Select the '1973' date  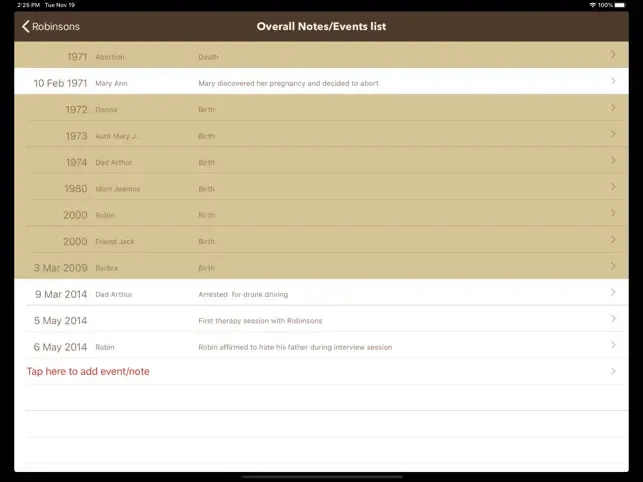point(76,136)
